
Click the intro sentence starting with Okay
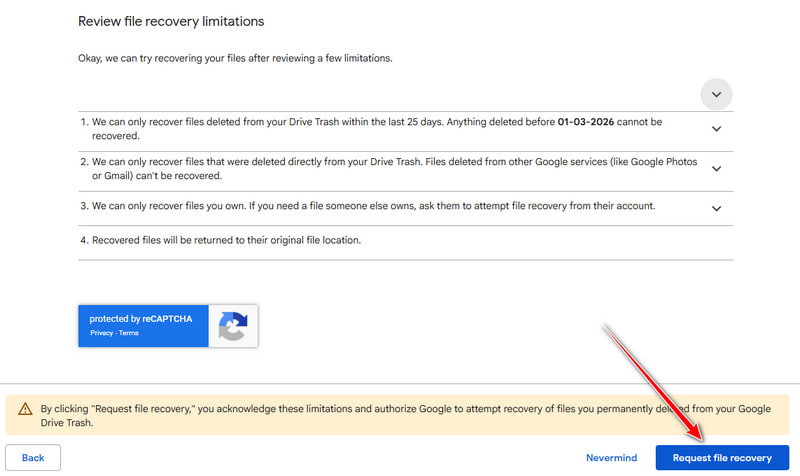point(235,58)
